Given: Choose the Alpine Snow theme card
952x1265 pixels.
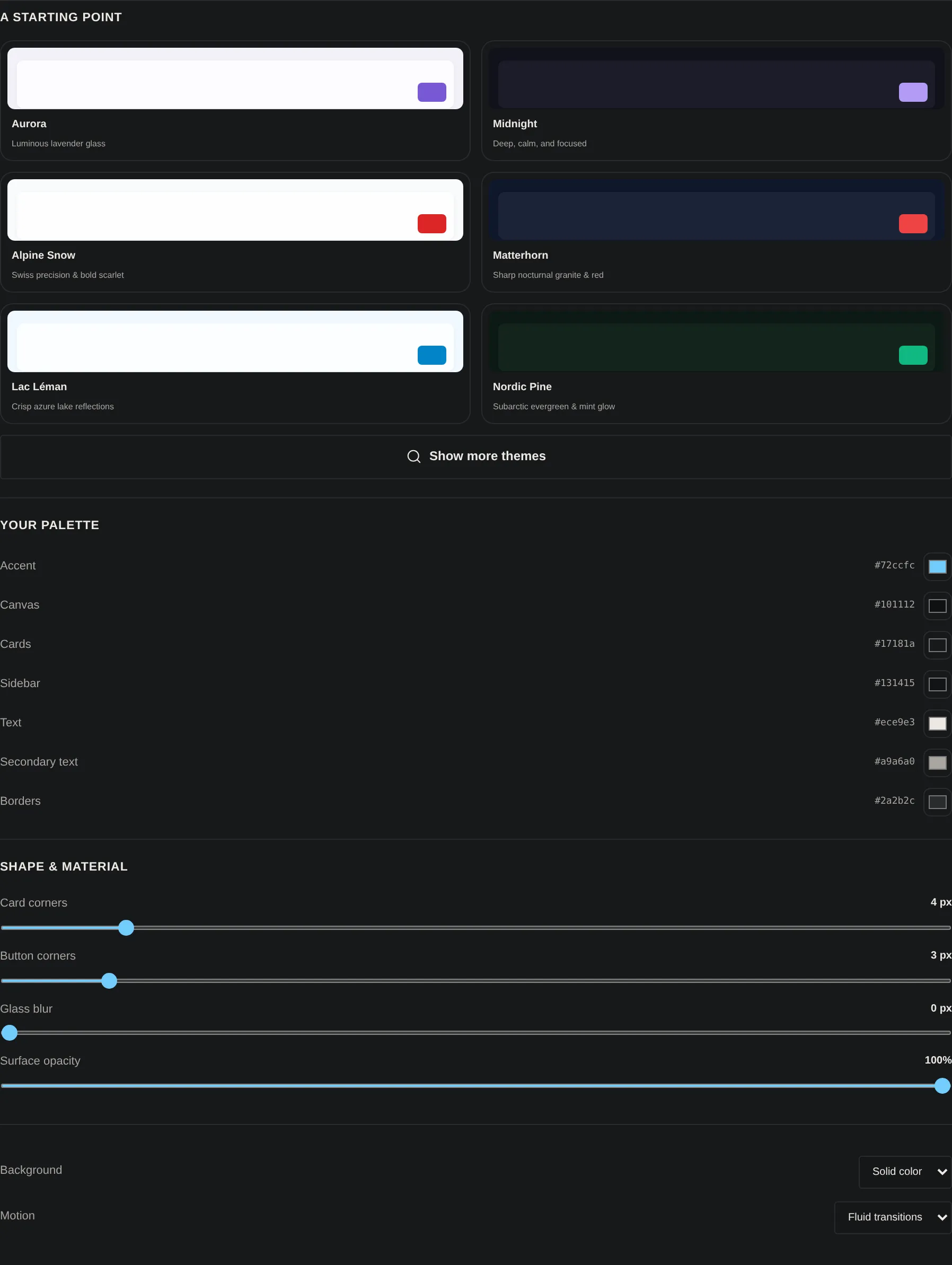Looking at the screenshot, I should click(x=235, y=232).
